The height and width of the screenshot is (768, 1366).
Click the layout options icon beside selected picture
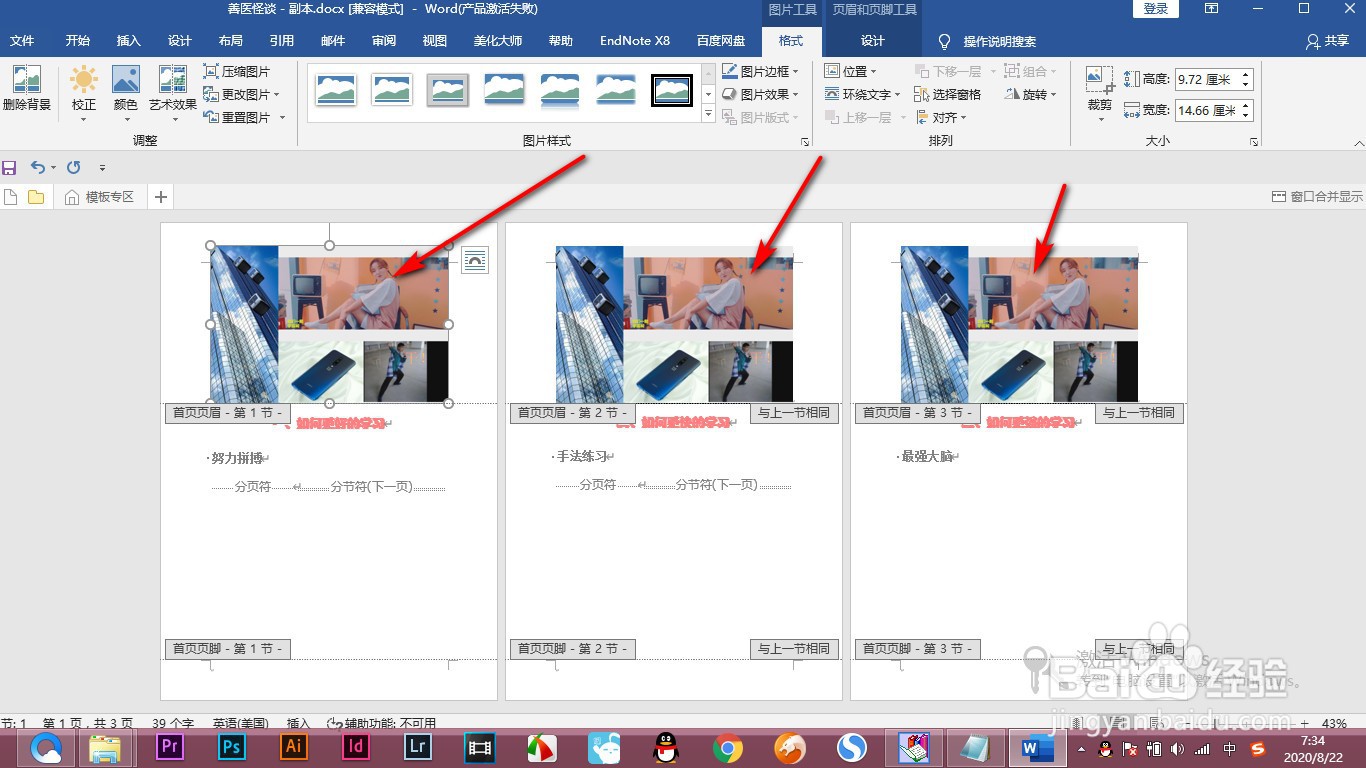point(475,261)
